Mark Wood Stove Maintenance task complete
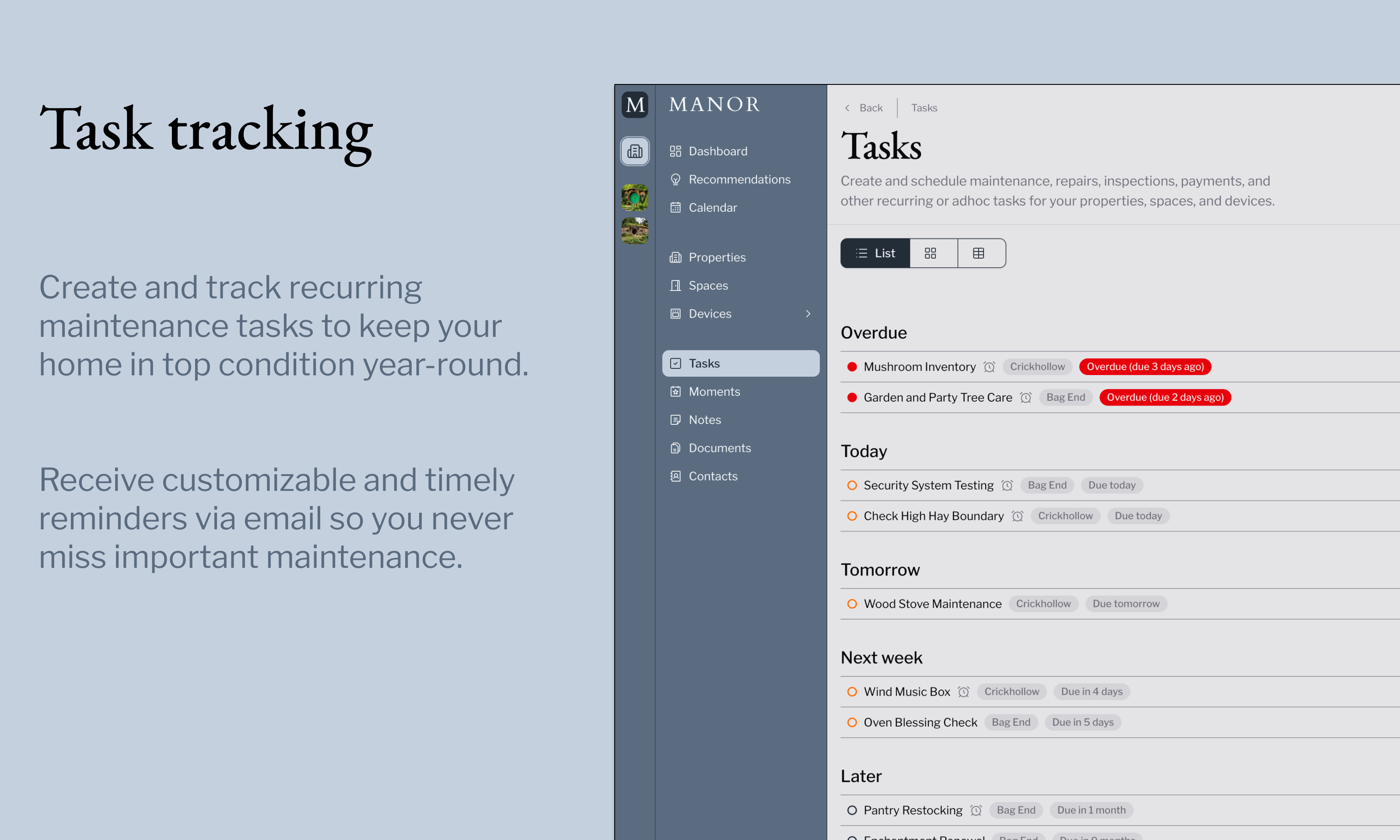Viewport: 1400px width, 840px height. [x=852, y=604]
